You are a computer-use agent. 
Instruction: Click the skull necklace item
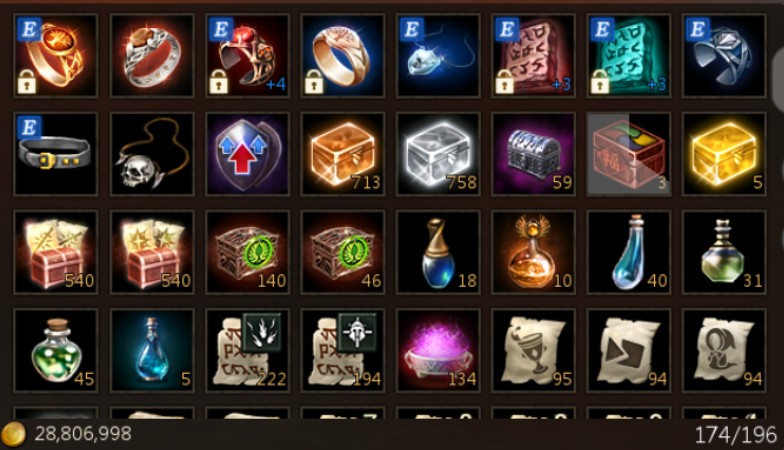pyautogui.click(x=152, y=154)
